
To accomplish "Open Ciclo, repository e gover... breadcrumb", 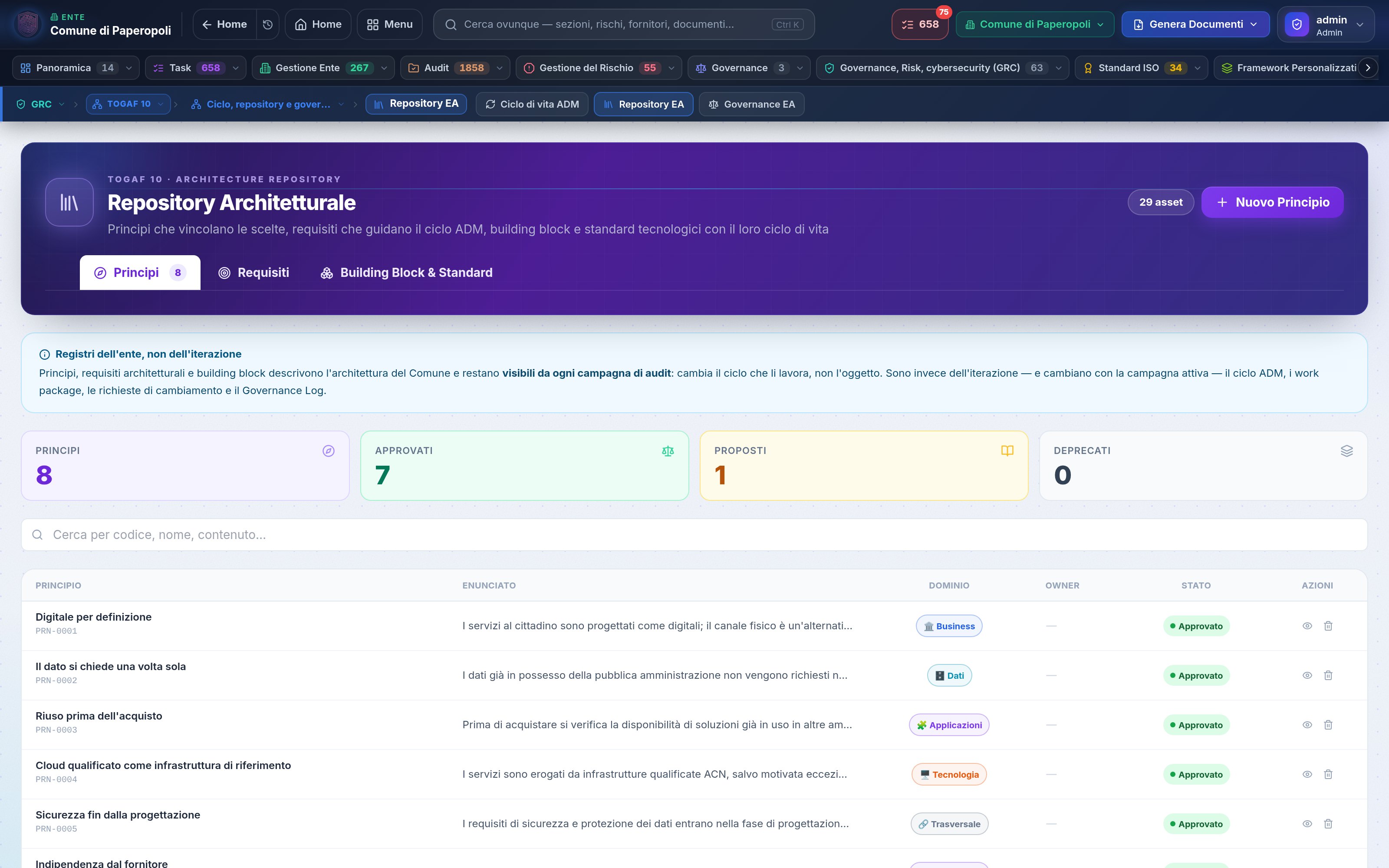I will coord(268,104).
